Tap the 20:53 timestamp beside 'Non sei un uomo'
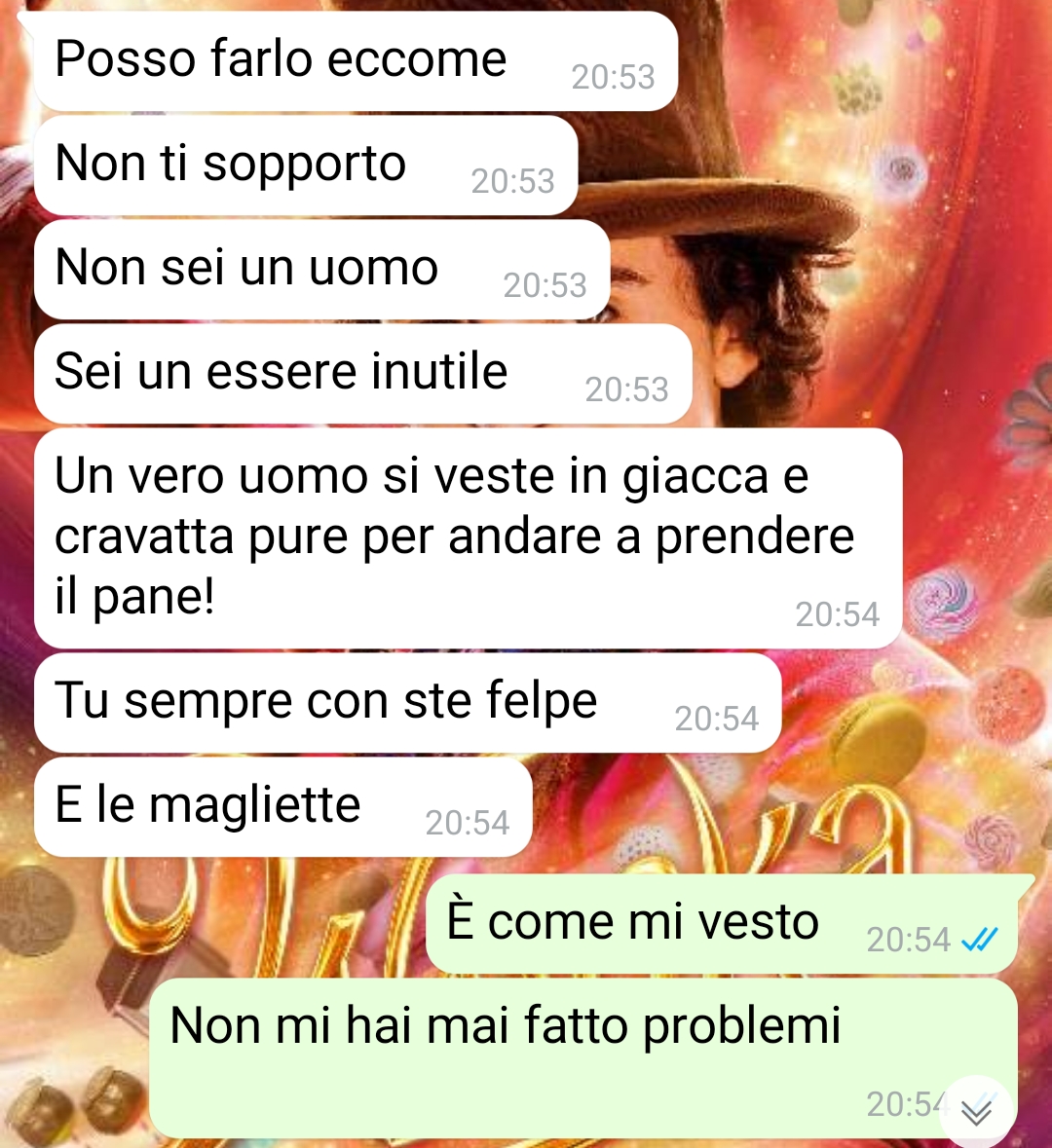 tap(545, 286)
